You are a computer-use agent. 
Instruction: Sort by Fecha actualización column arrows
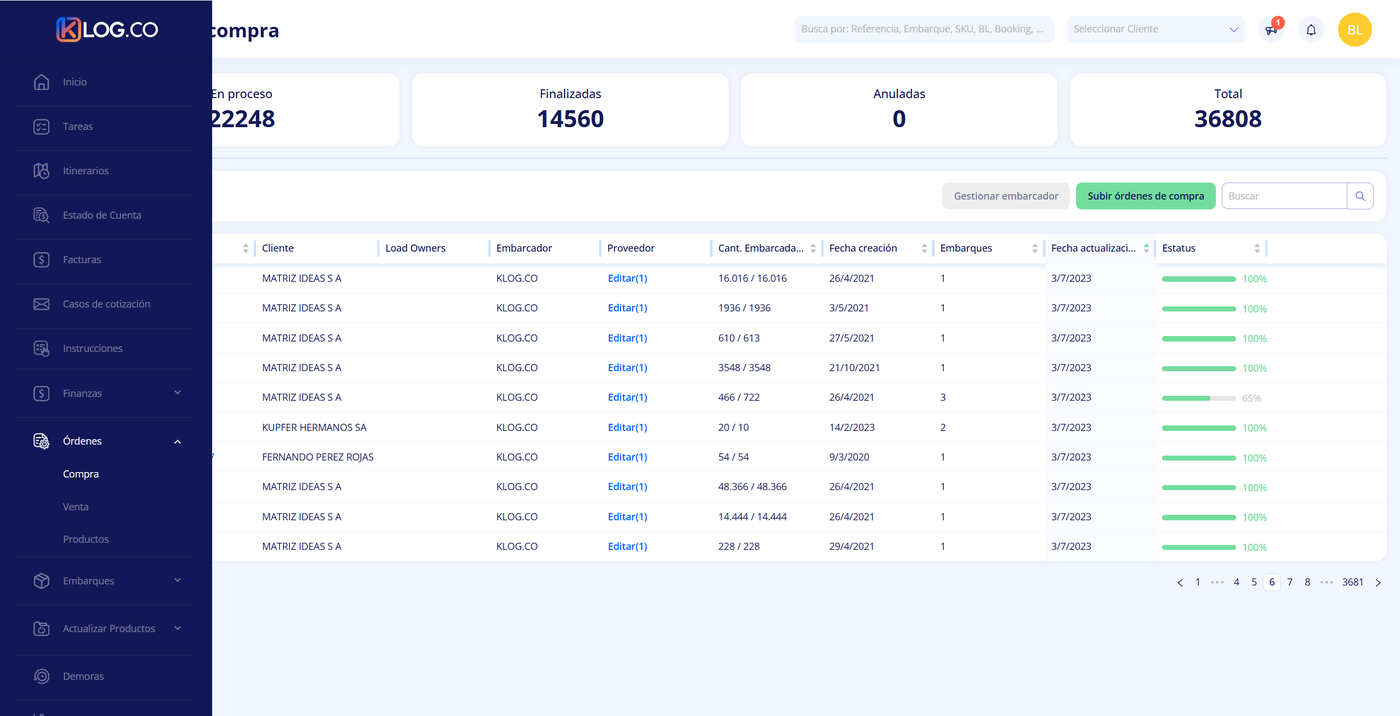[1146, 248]
